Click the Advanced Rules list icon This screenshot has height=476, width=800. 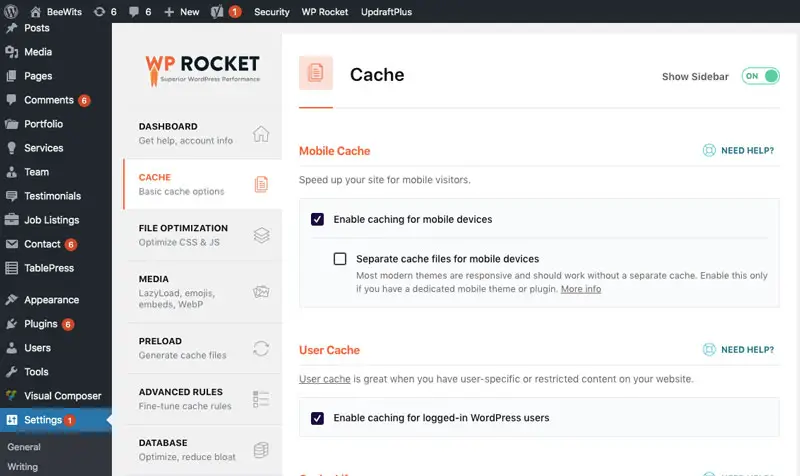coord(261,399)
